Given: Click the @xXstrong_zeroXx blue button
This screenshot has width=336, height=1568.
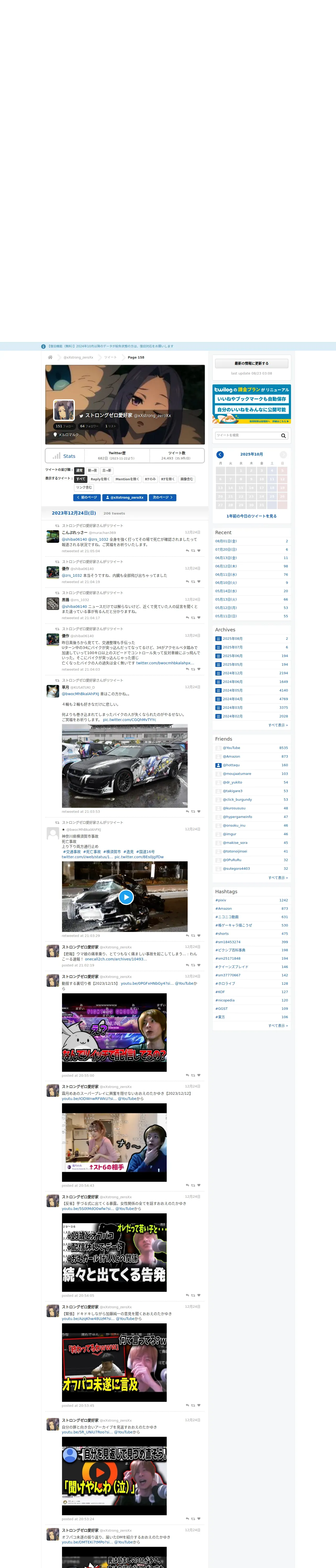Looking at the screenshot, I should click(125, 497).
